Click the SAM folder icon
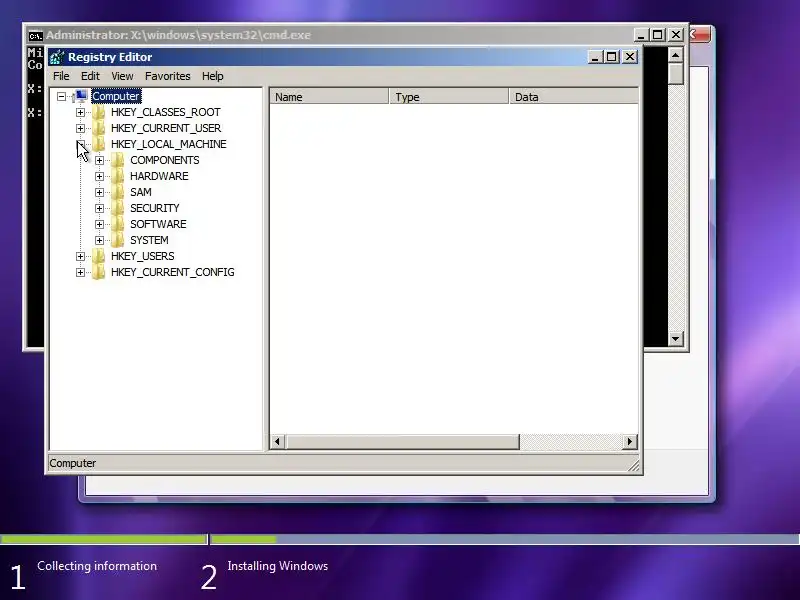Image resolution: width=800 pixels, height=600 pixels. click(x=117, y=192)
